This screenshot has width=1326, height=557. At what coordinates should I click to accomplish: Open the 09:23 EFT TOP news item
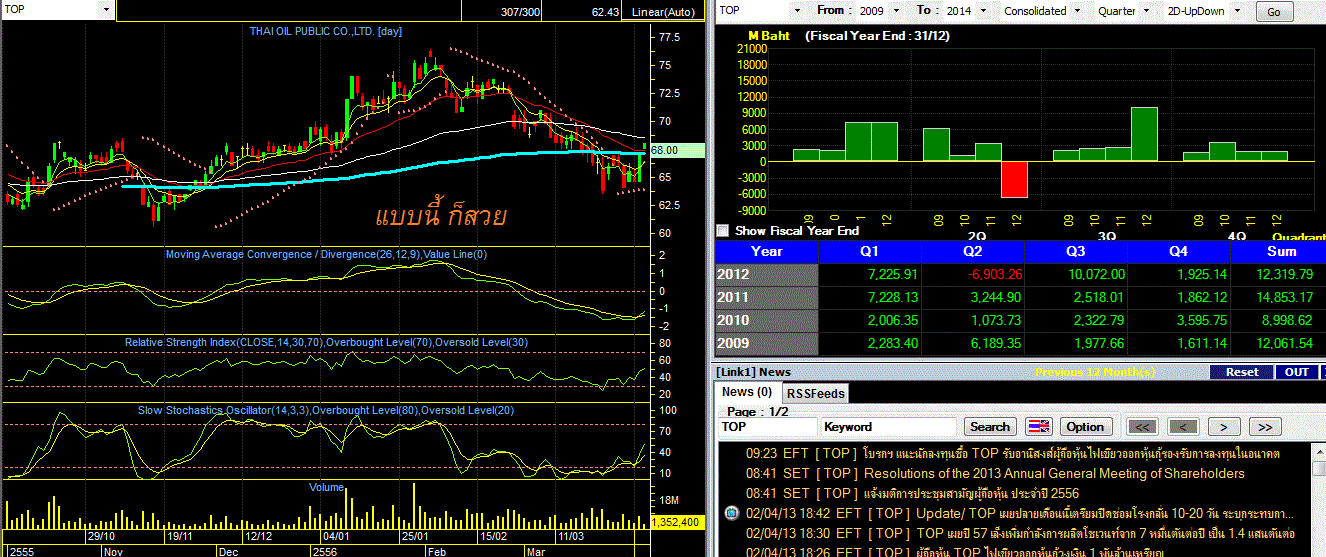1013,453
